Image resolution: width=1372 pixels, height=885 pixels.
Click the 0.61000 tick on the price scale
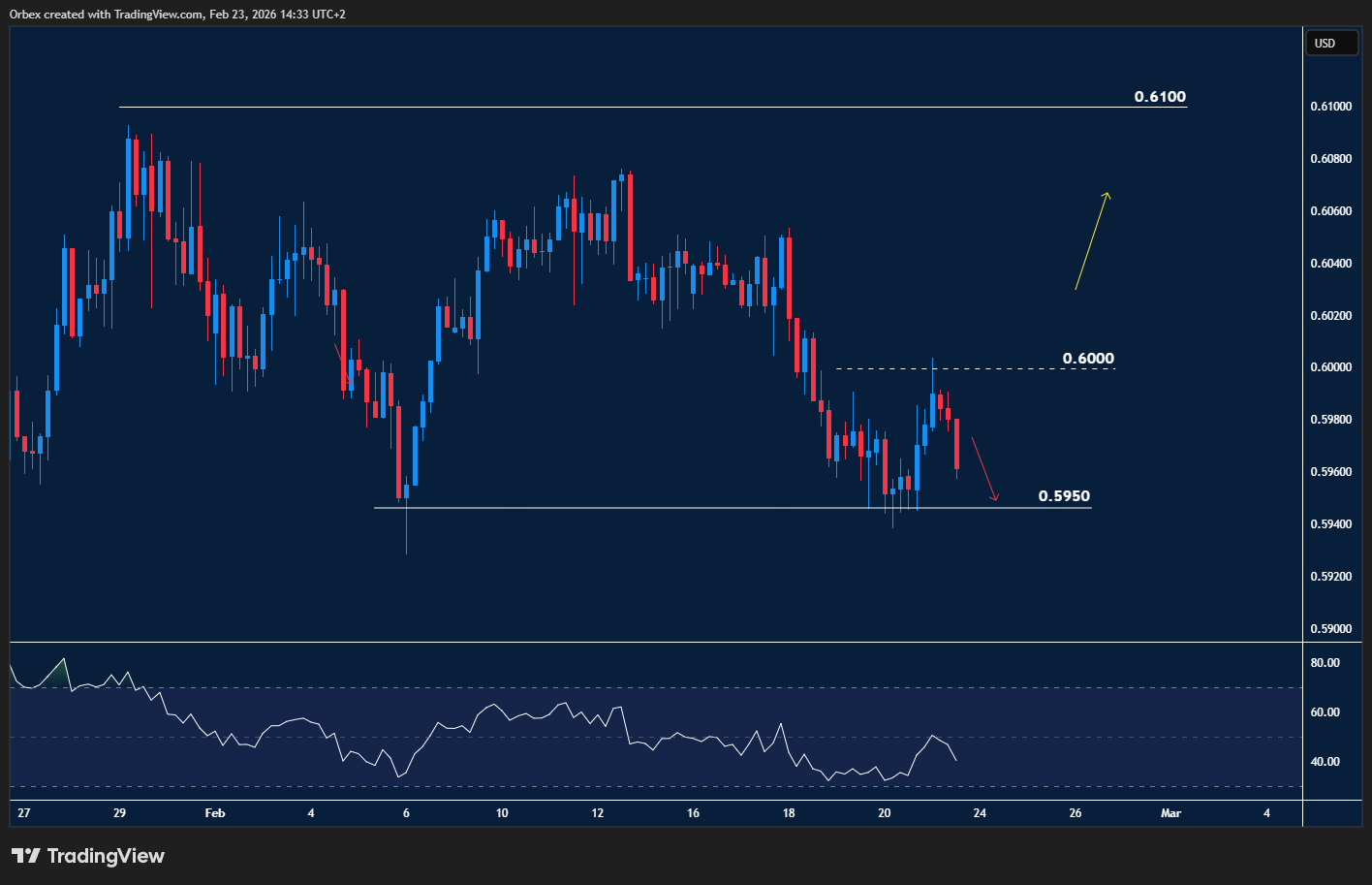tap(1331, 107)
